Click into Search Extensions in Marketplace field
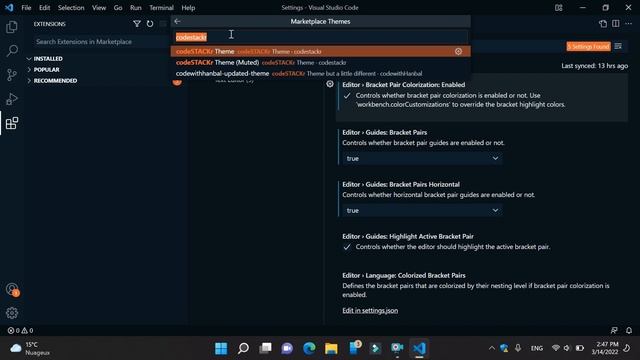The height and width of the screenshot is (360, 640). coord(100,42)
